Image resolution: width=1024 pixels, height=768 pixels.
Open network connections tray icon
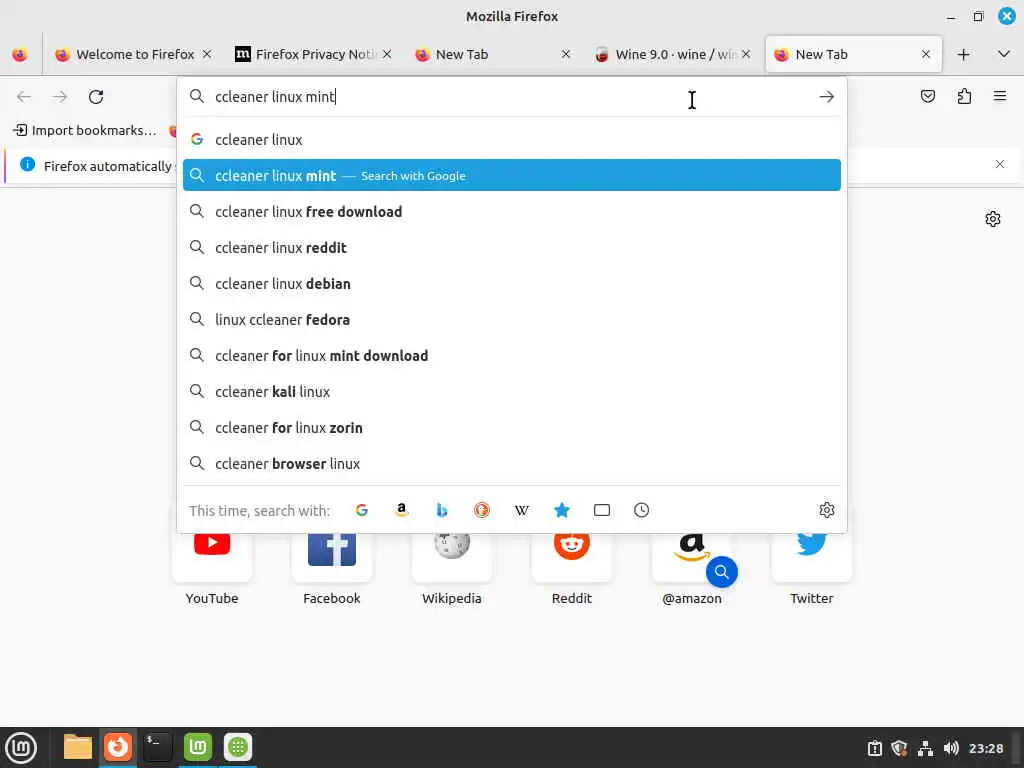925,748
